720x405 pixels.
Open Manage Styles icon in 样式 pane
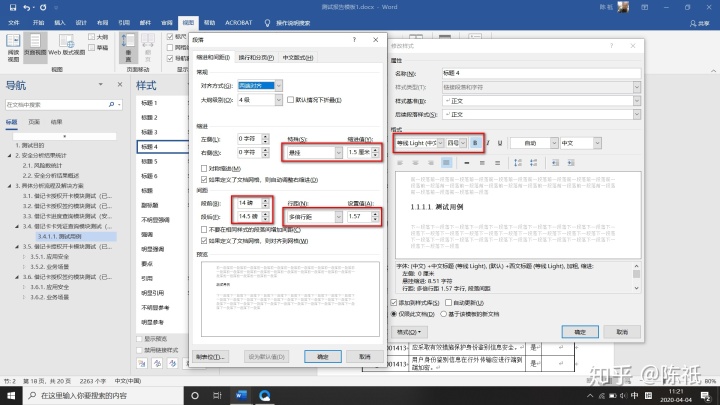pyautogui.click(x=173, y=363)
